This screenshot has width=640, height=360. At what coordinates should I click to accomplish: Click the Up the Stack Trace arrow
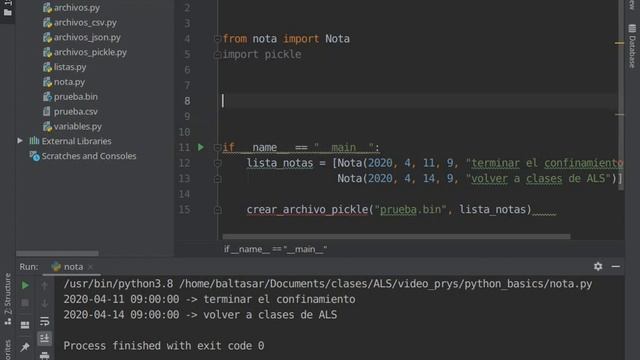coord(44,285)
